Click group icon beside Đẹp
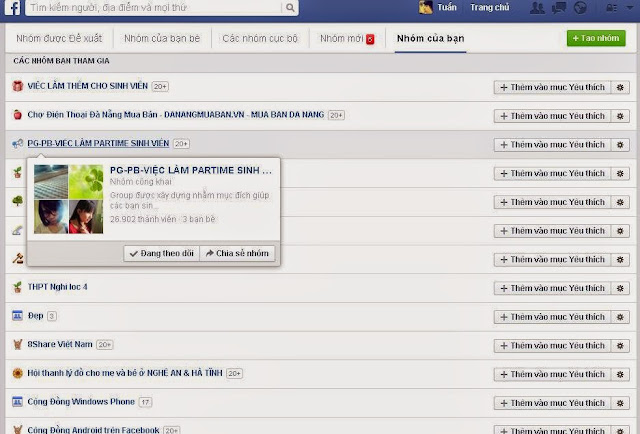This screenshot has height=434, width=640. (x=17, y=316)
